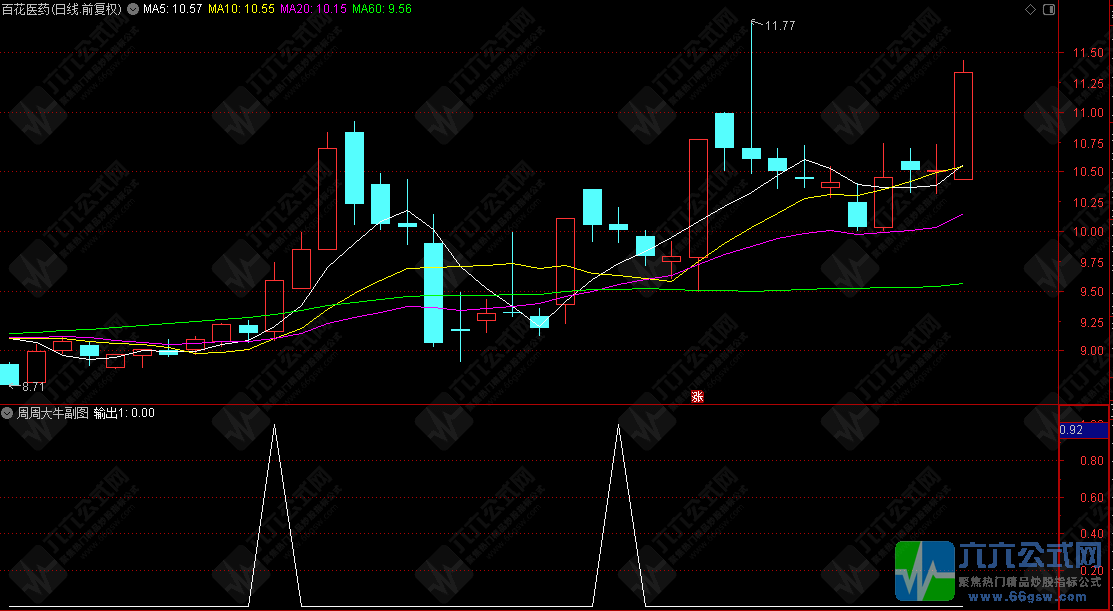The height and width of the screenshot is (611, 1113).
Task: Click the diamond icon above the price axis
Action: coord(1030,9)
